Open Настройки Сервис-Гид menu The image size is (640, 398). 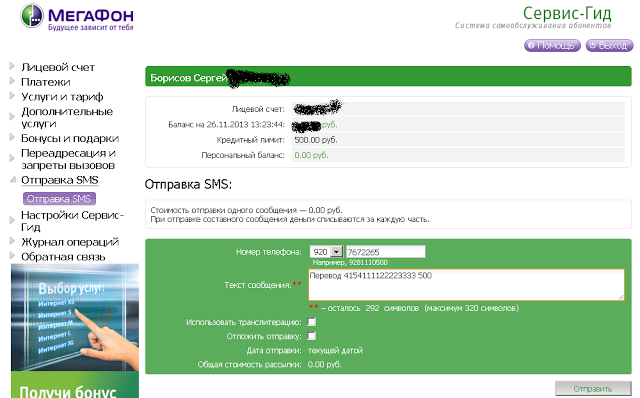72,221
